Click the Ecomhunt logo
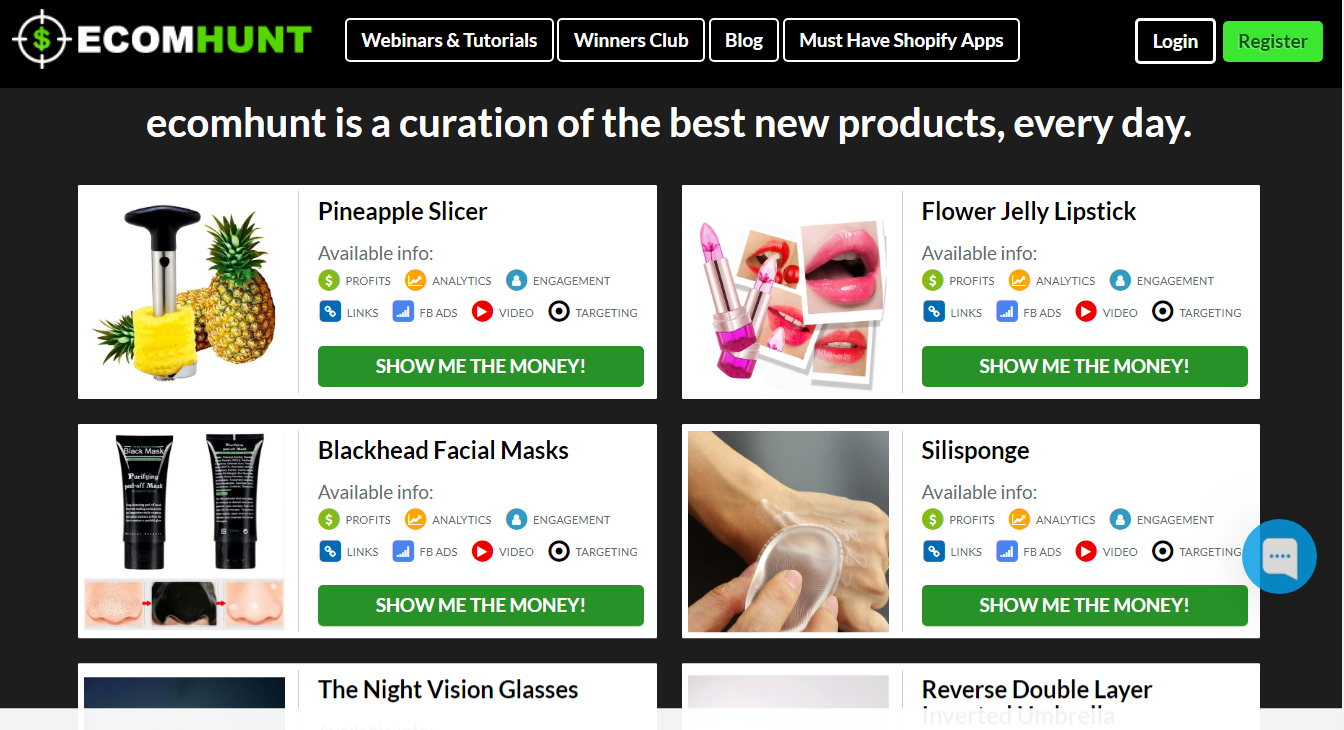1344x730 pixels. pos(162,40)
